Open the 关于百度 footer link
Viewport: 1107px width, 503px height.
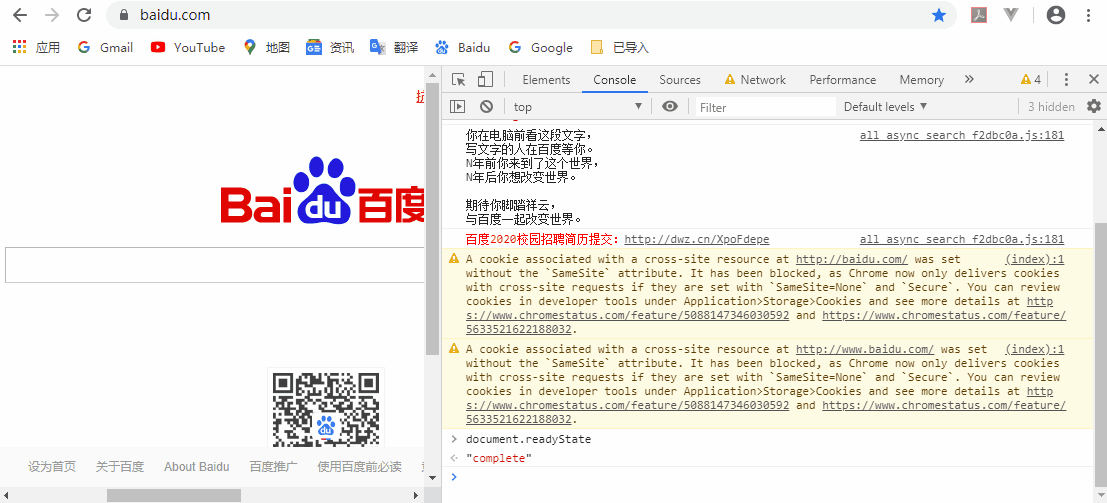(119, 466)
